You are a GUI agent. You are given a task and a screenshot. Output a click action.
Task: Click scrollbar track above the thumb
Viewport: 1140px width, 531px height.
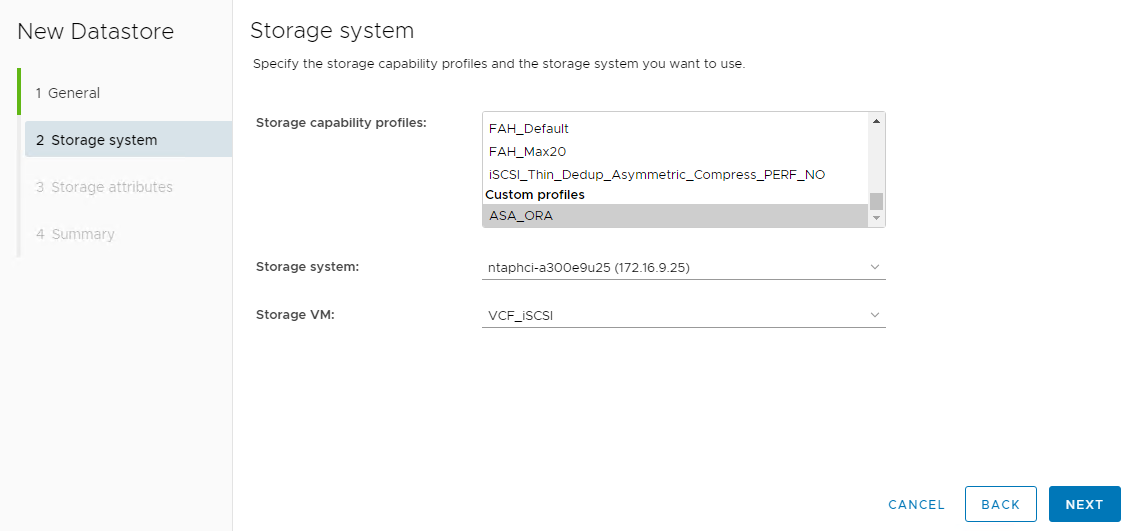pyautogui.click(x=876, y=158)
